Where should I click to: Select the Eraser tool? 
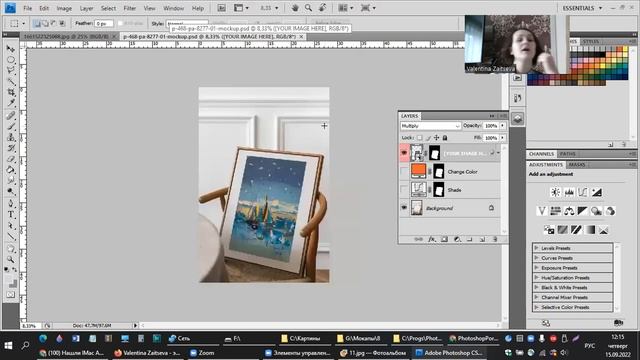click(11, 159)
